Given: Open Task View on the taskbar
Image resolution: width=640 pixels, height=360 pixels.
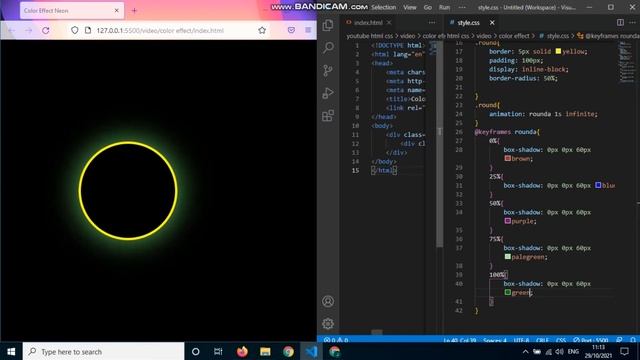Looking at the screenshot, I should (x=218, y=351).
